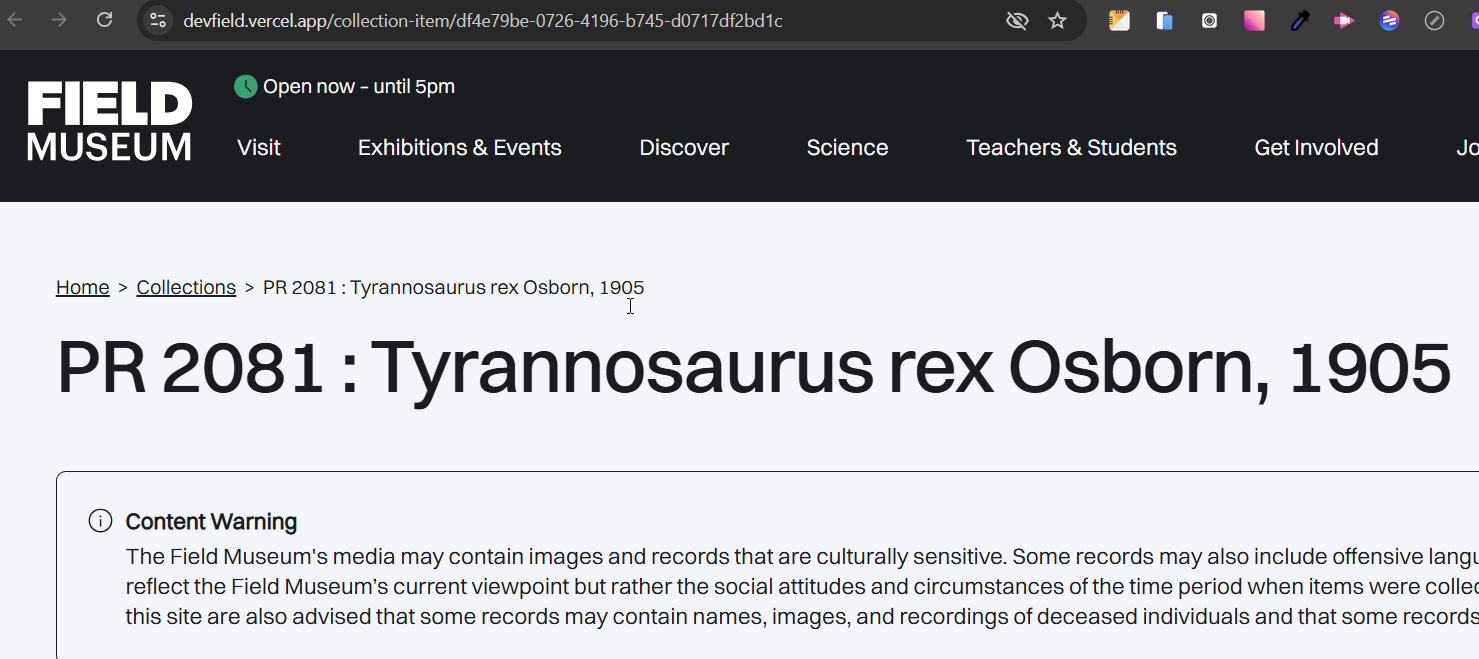Go to the Collections breadcrumb link
The width and height of the screenshot is (1479, 659).
(186, 288)
